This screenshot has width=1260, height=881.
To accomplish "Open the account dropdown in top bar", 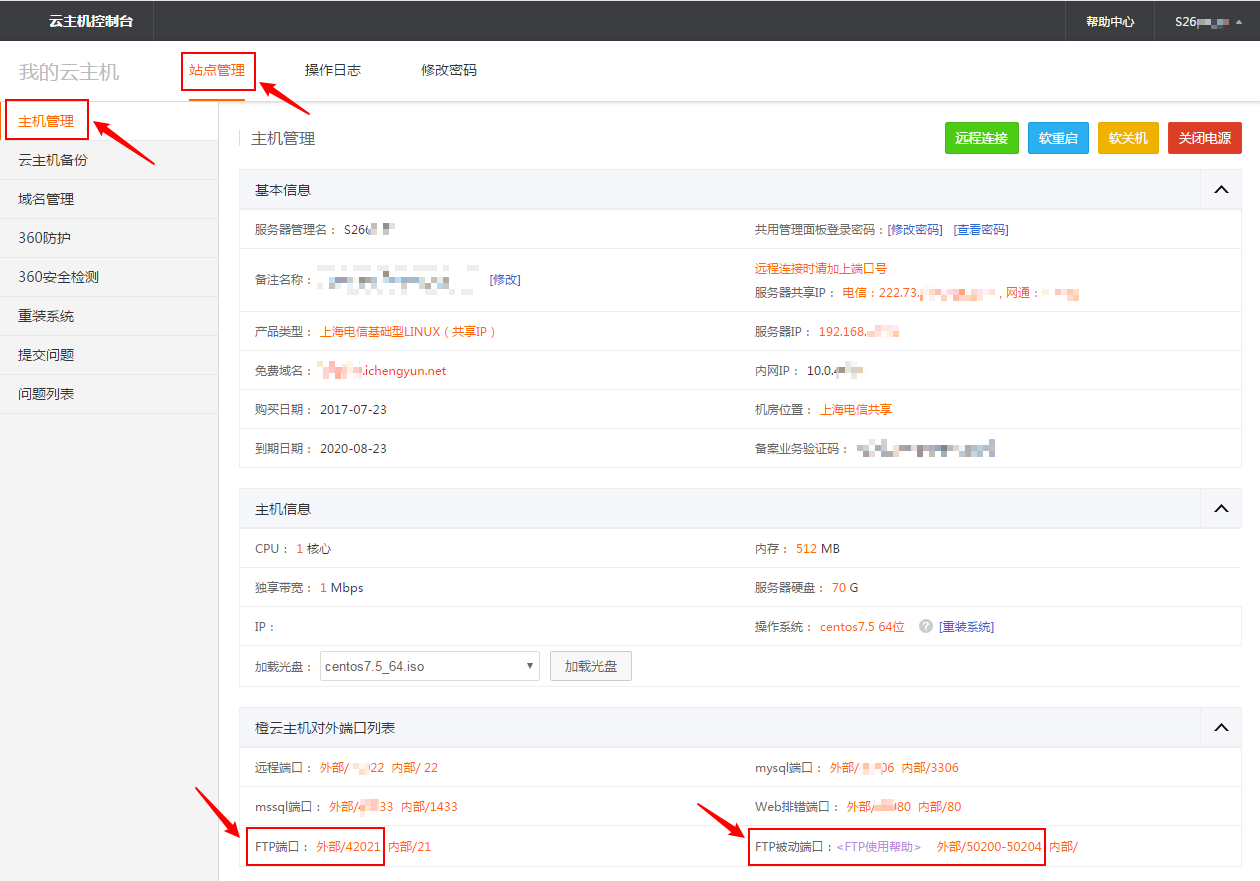I will [x=1208, y=21].
